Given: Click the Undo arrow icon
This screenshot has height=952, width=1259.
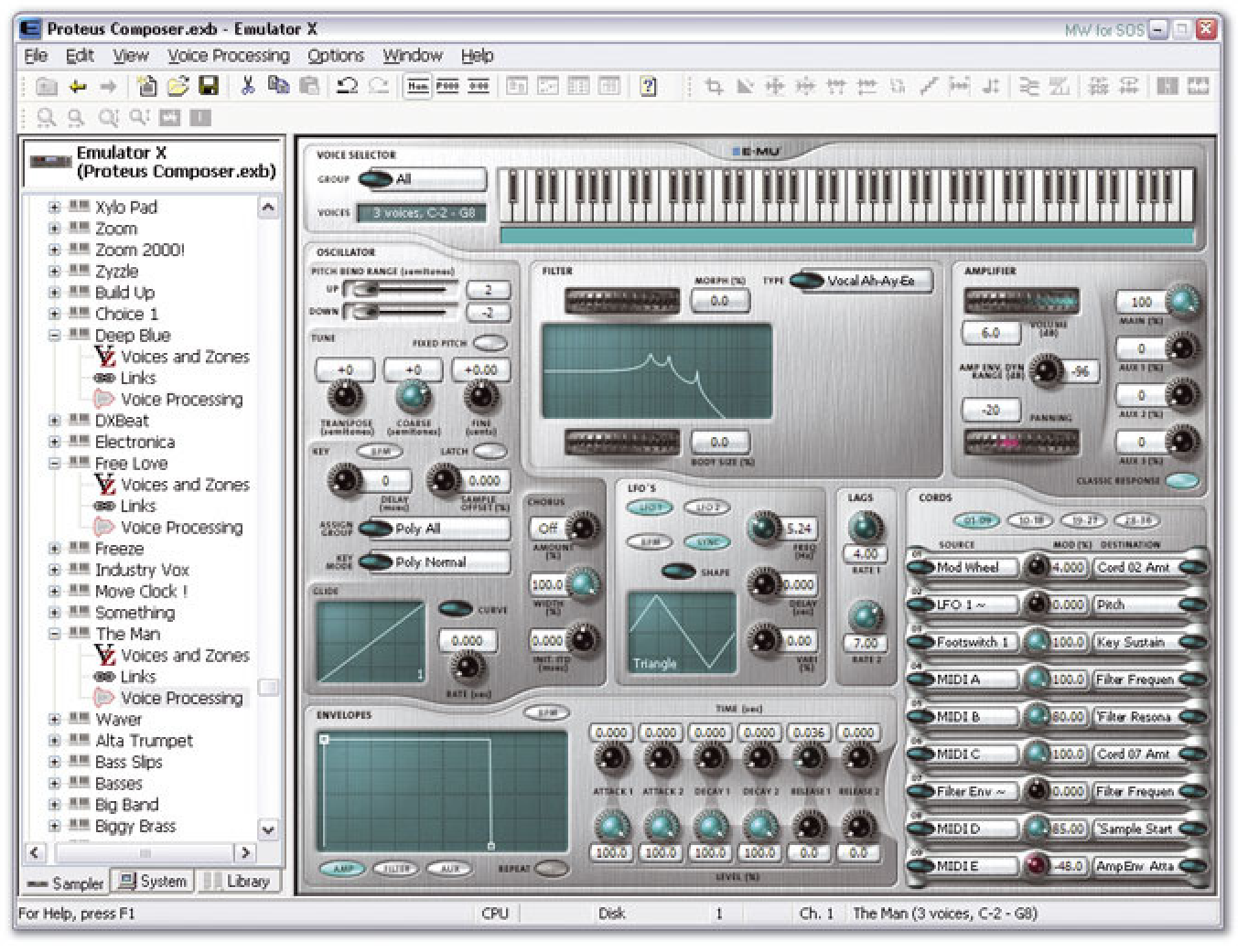Looking at the screenshot, I should coord(347,86).
